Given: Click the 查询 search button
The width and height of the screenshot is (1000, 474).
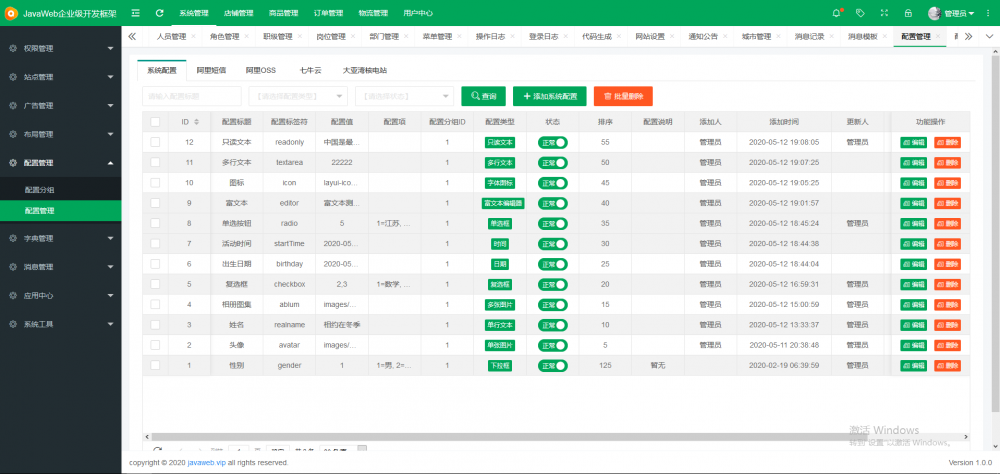Looking at the screenshot, I should pyautogui.click(x=483, y=96).
